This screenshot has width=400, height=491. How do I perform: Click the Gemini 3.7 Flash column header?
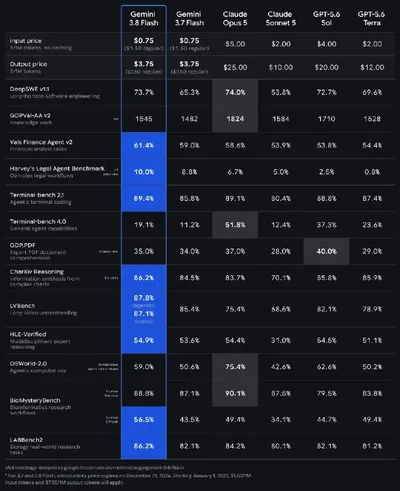[189, 19]
